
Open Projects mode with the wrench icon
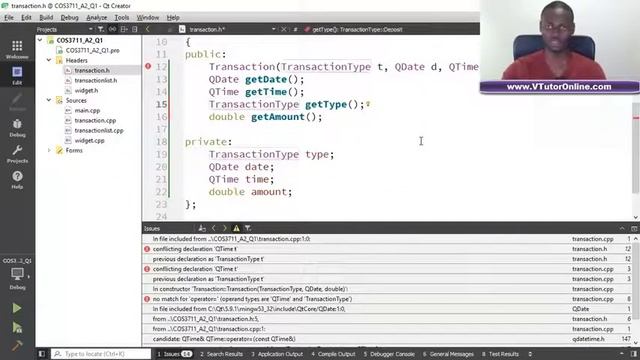tap(17, 154)
